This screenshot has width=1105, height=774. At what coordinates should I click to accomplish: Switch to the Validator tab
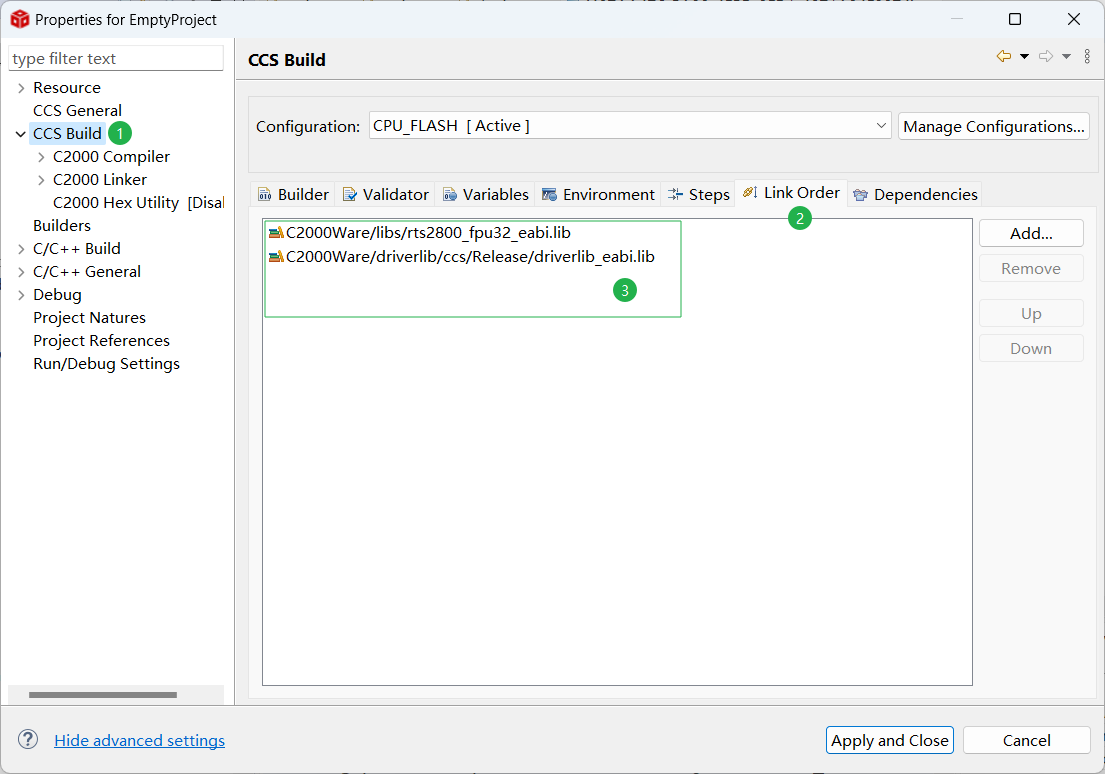click(385, 194)
